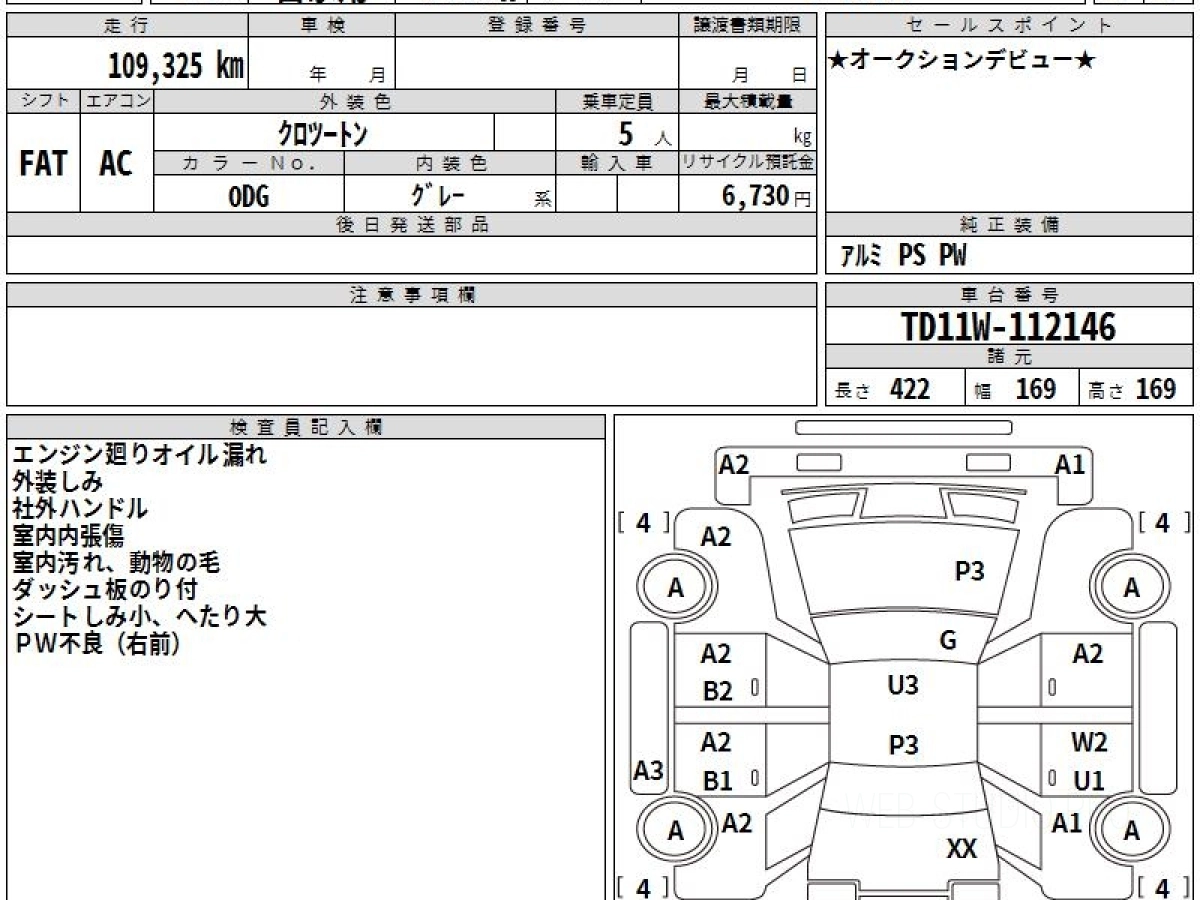
Task: Select the note ダッシュ板のり付
Action: click(105, 590)
